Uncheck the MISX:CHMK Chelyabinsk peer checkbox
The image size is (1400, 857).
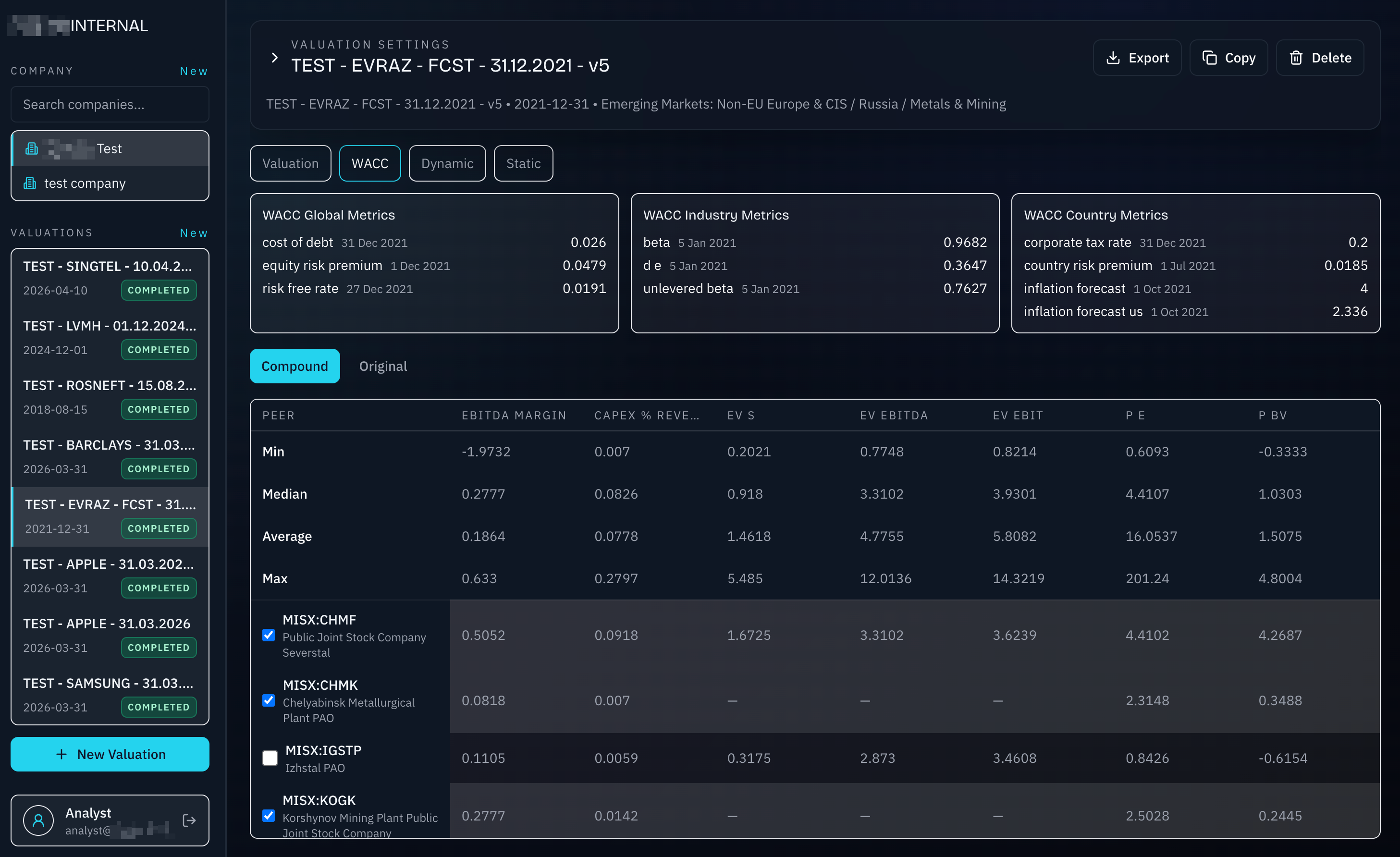tap(269, 700)
